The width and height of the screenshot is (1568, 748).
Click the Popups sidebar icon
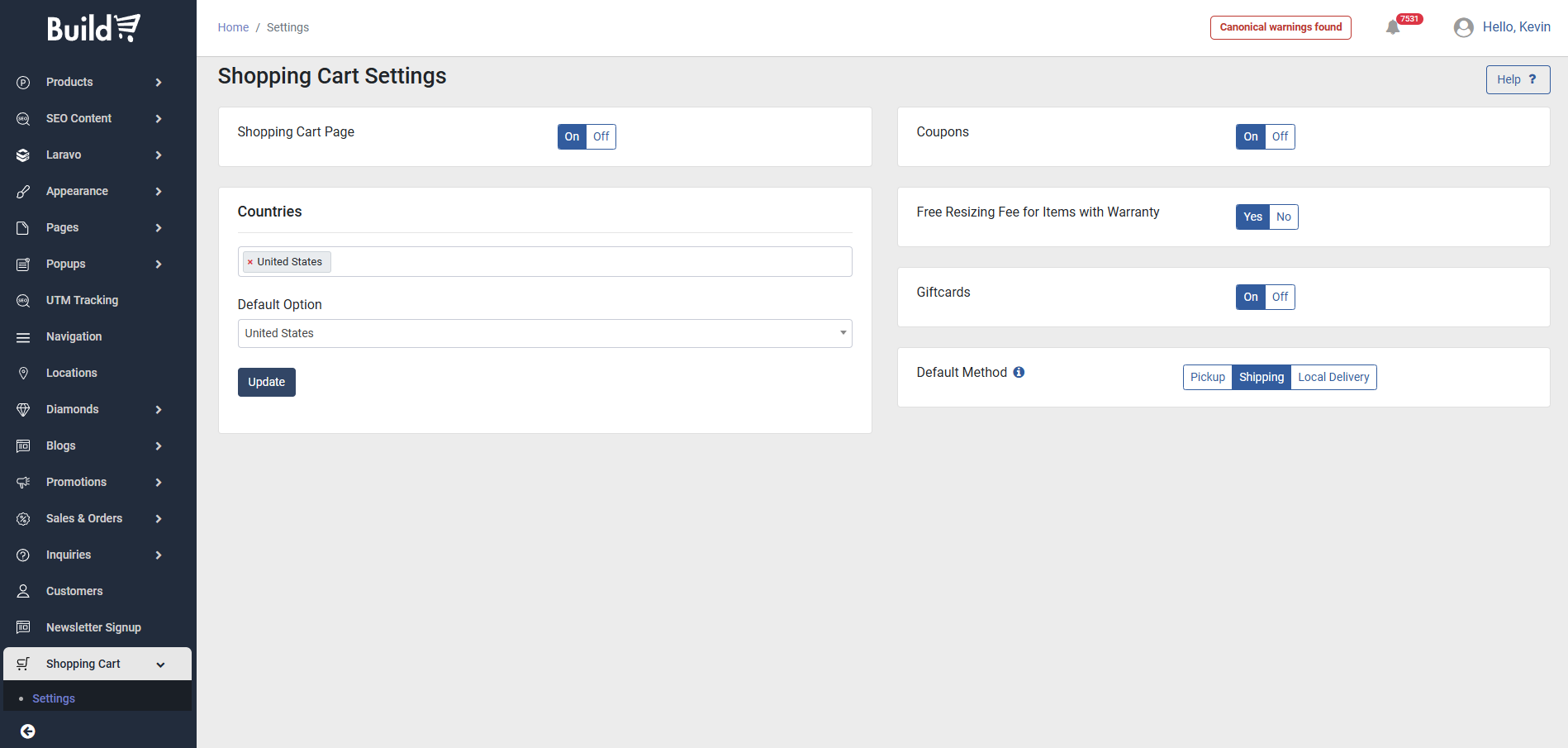pos(23,264)
